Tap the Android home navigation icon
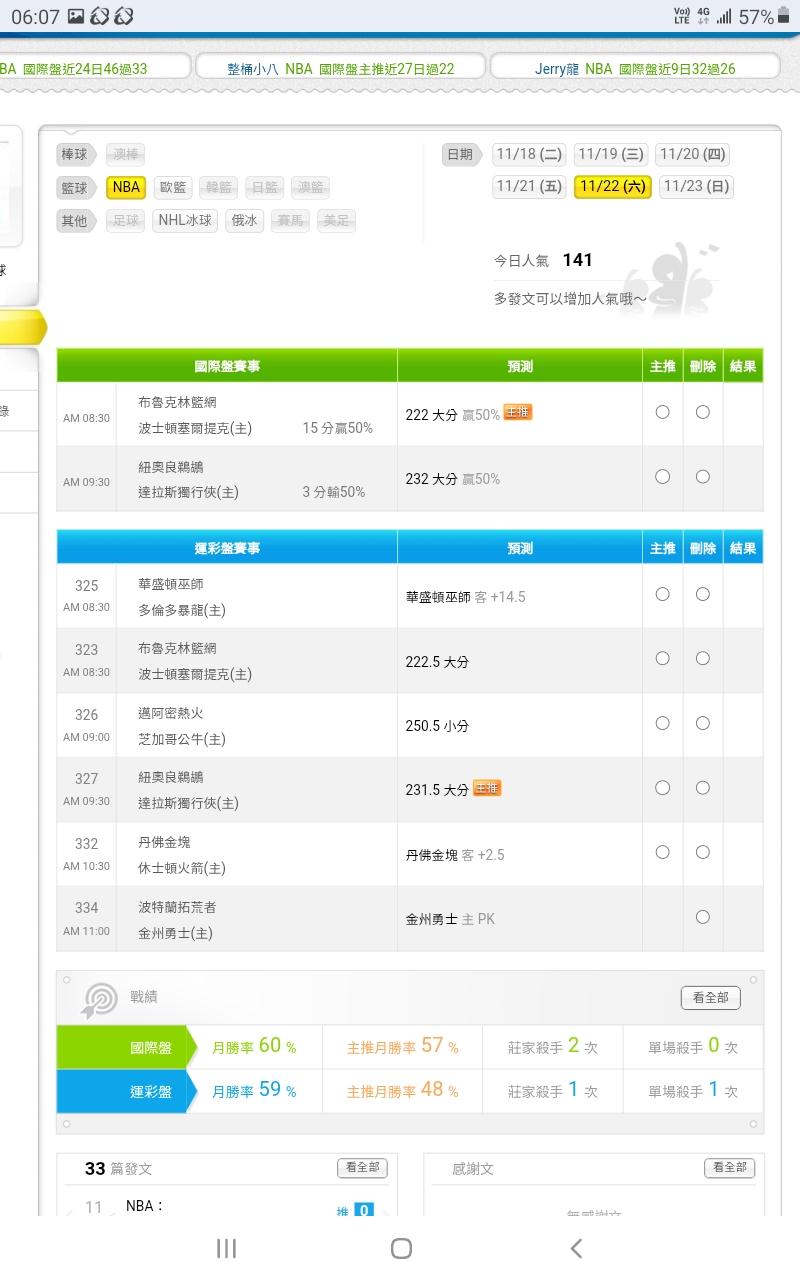Screen dimensions: 800x1280 click(x=401, y=1247)
